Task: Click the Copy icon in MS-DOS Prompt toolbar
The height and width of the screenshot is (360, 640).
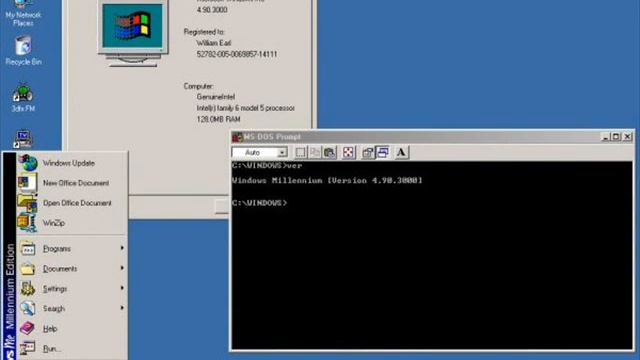Action: [x=315, y=152]
